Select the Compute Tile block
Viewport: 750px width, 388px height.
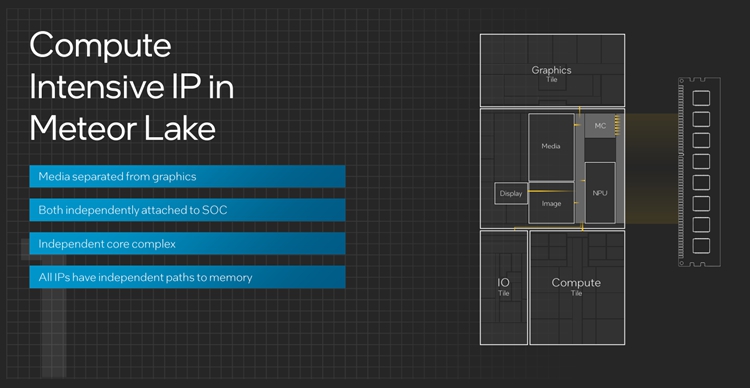click(x=577, y=288)
